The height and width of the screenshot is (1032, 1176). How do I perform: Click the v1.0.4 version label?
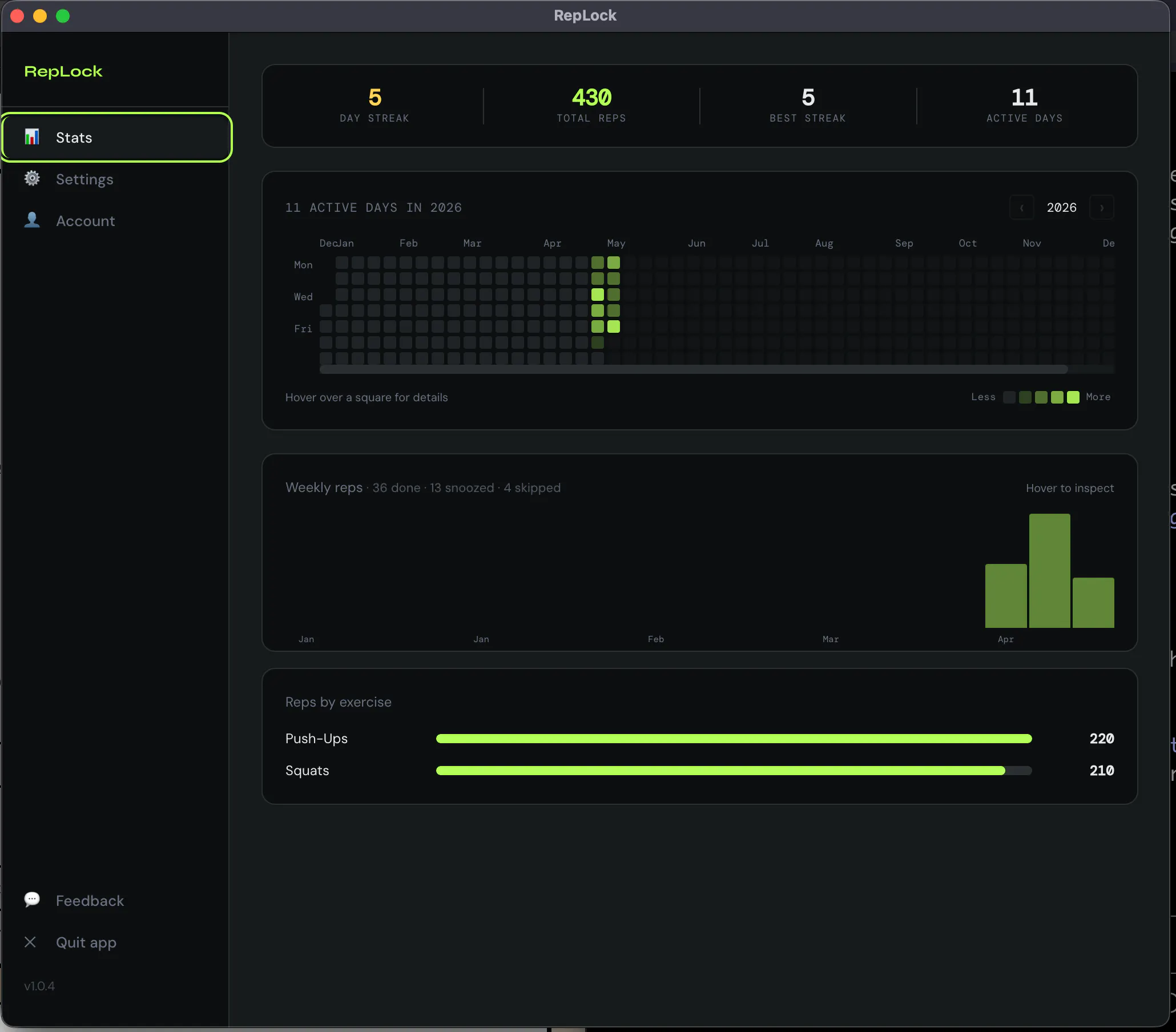pyautogui.click(x=39, y=986)
